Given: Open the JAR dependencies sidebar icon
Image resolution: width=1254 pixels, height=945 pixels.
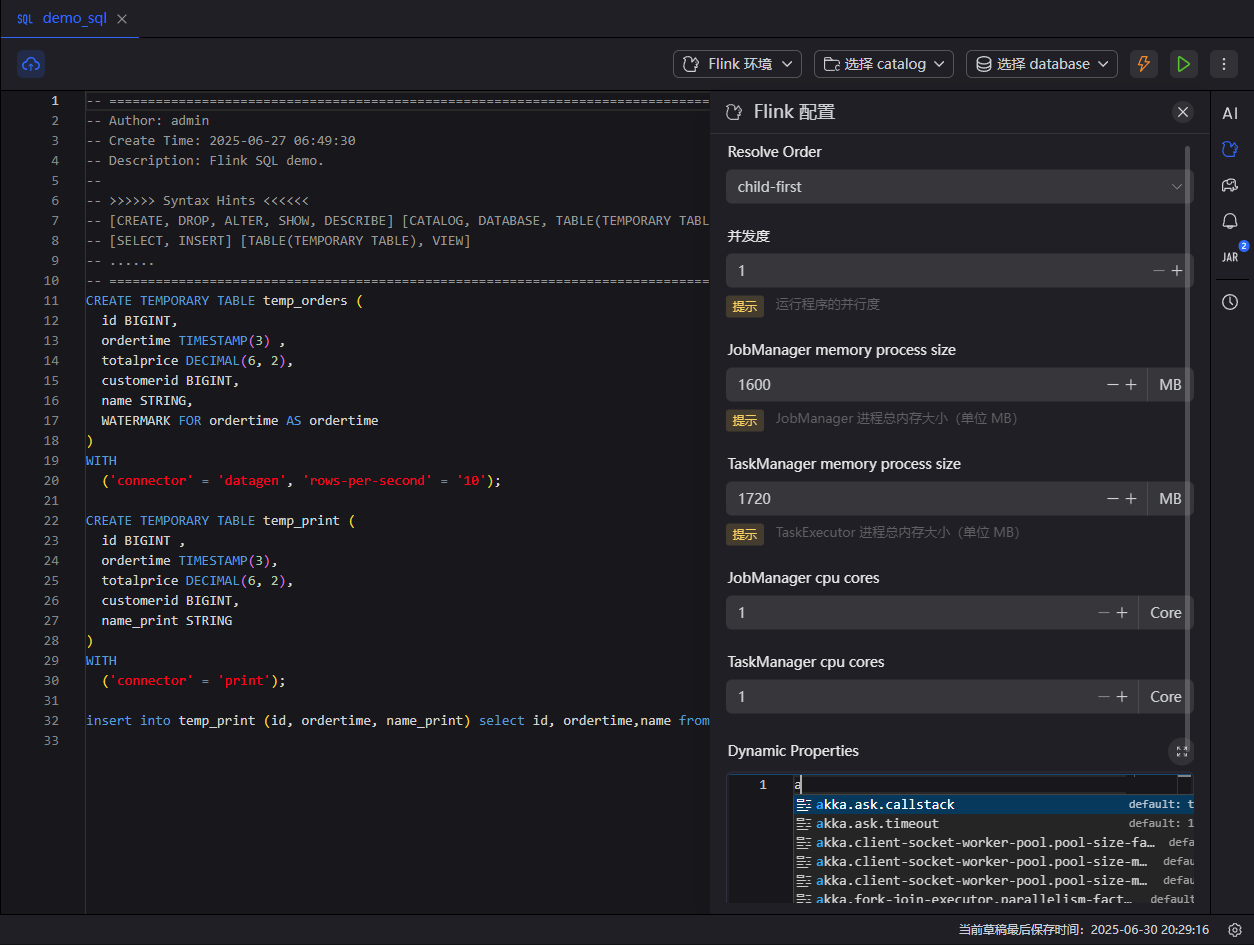Looking at the screenshot, I should tap(1230, 257).
